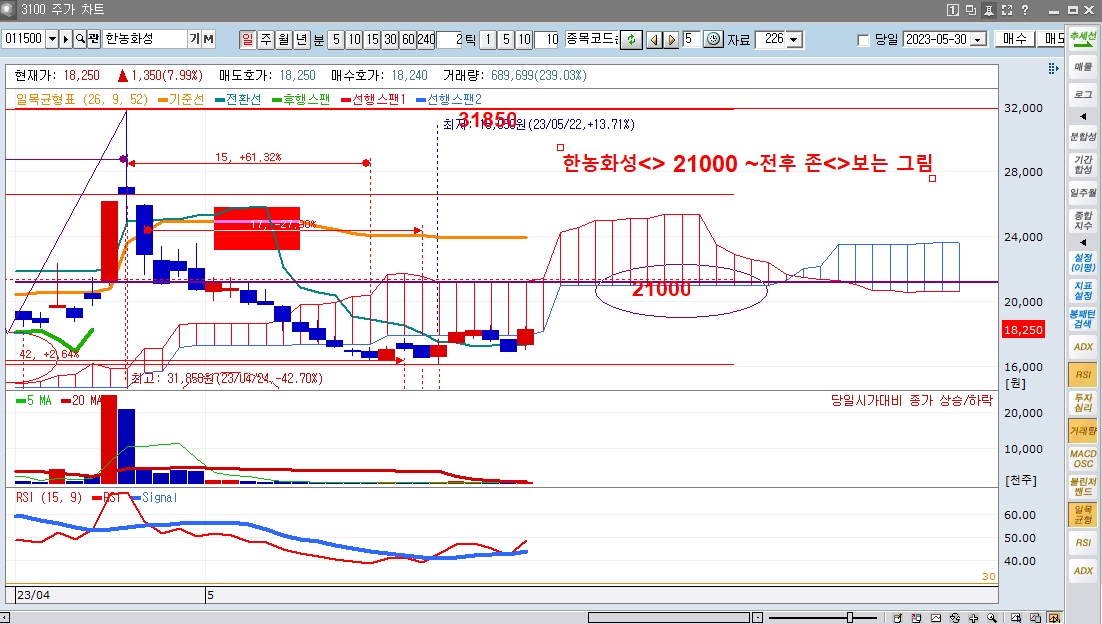
Task: Switch to 주 (weekly) chart period
Action: (x=265, y=39)
